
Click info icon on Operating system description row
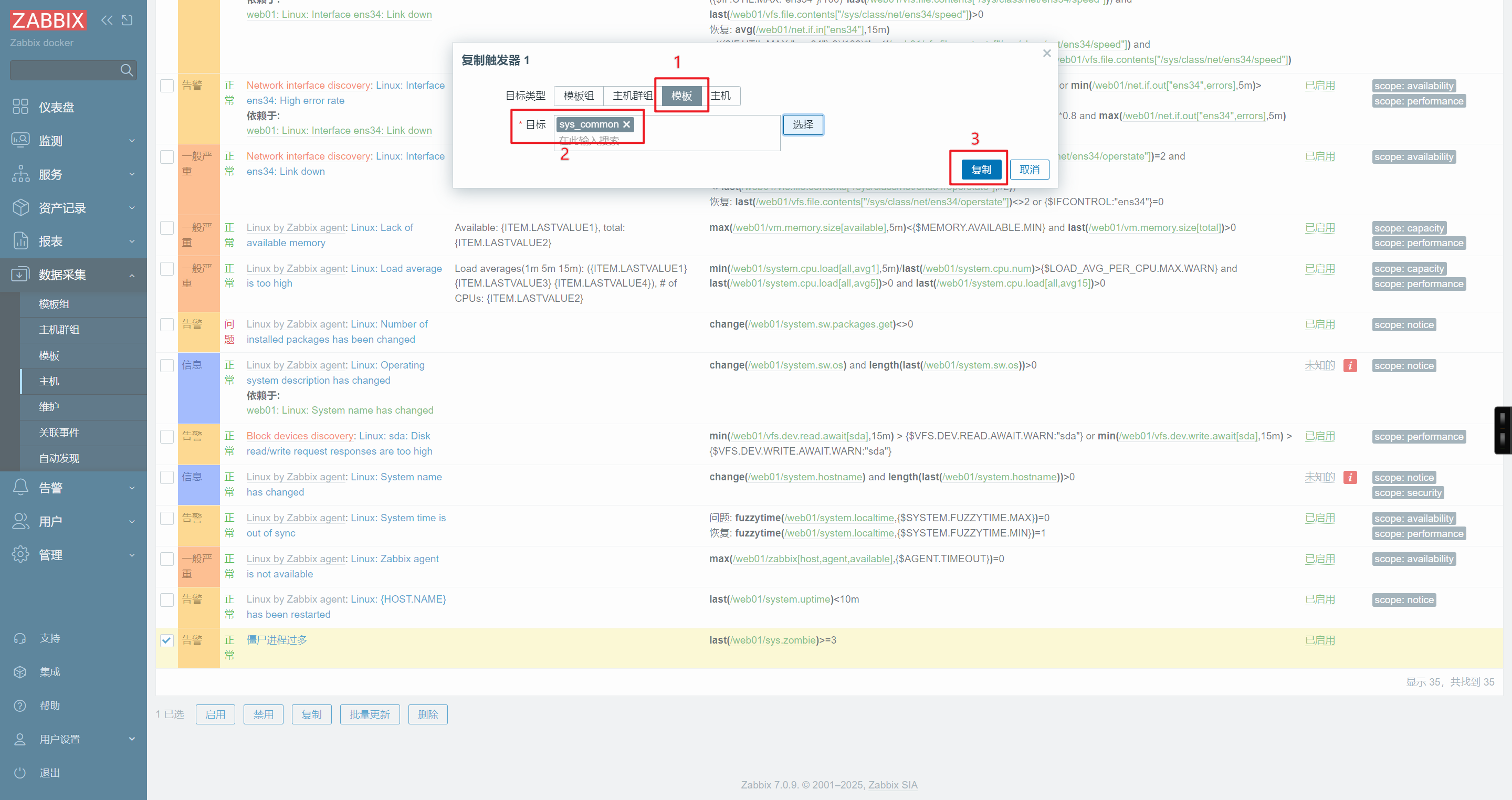click(1350, 366)
